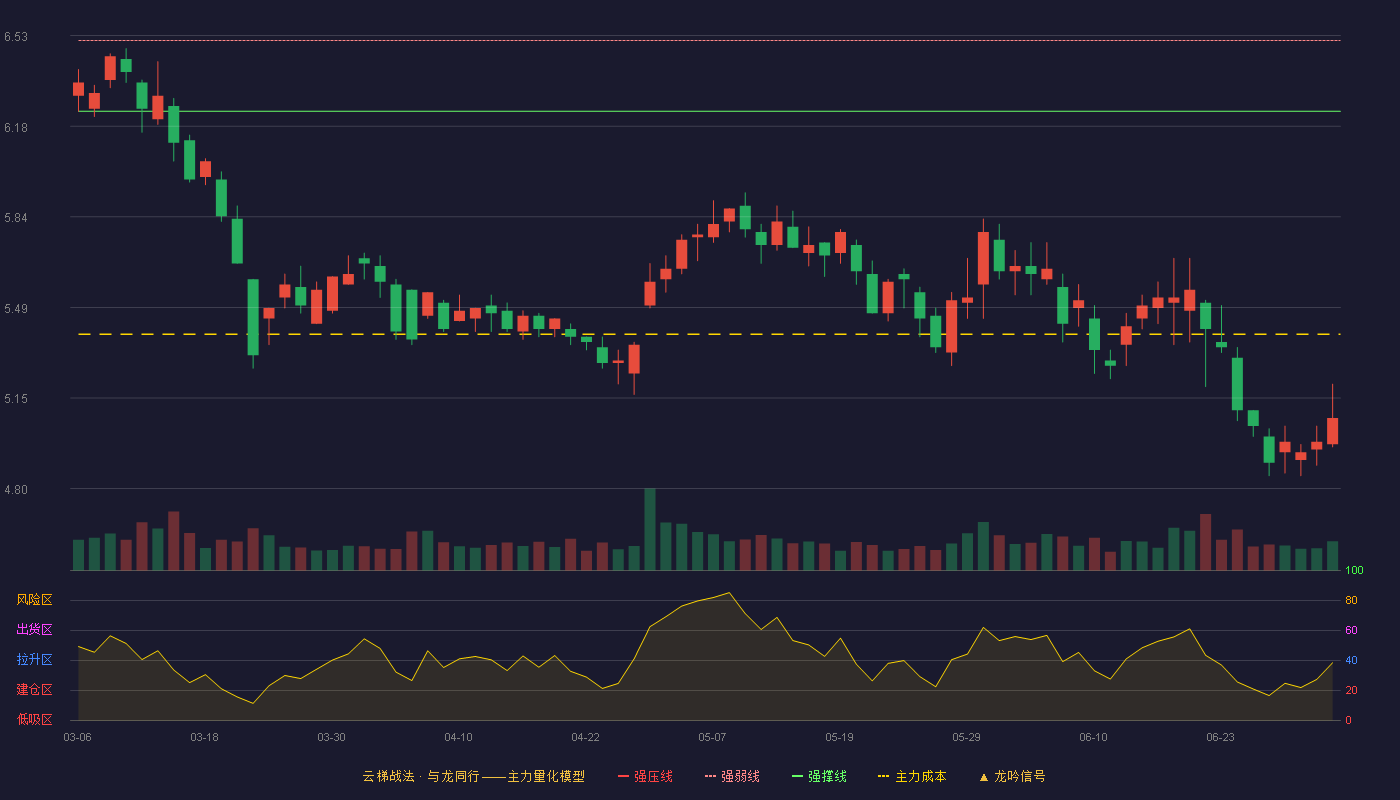
Task: Click the 拉升区 zone label
Action: pyautogui.click(x=34, y=660)
